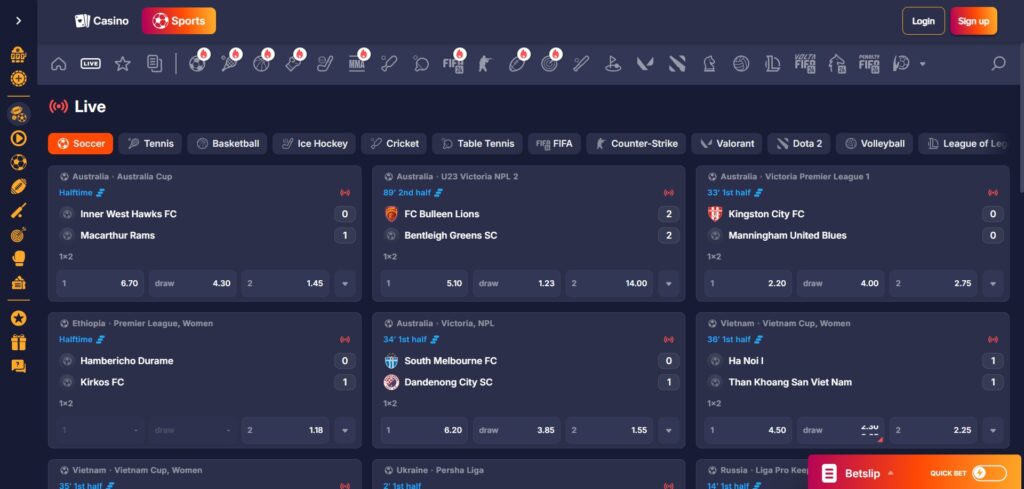
Task: Expand more markets for FC Bulleen Lions match
Action: click(669, 284)
